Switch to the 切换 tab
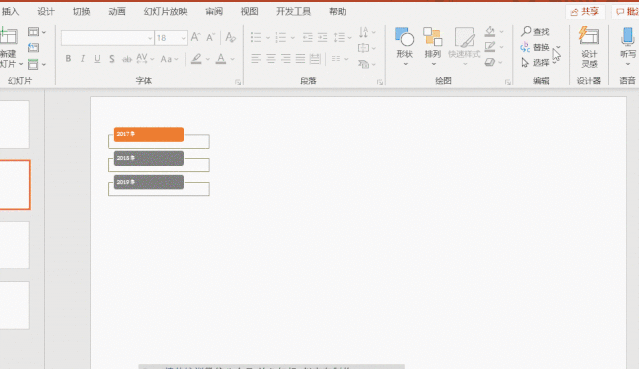Viewport: 639px width, 369px height. point(82,12)
